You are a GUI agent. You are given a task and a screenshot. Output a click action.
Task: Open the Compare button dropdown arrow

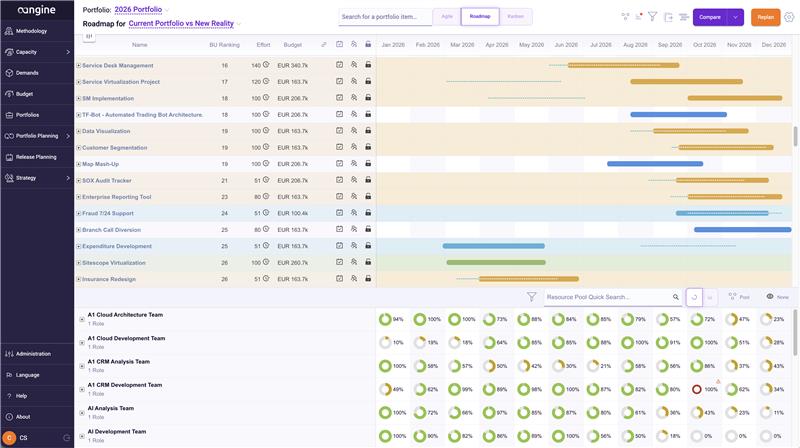point(735,17)
